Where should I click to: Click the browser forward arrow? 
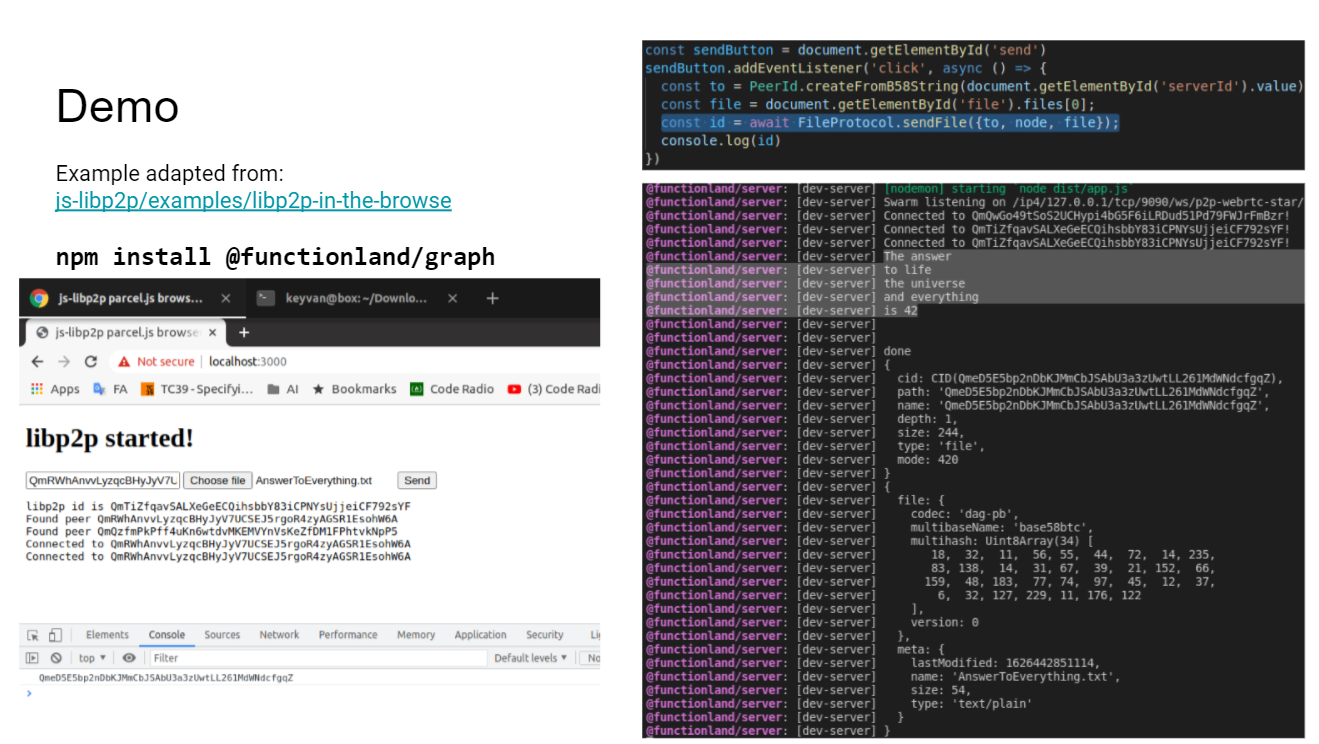pyautogui.click(x=64, y=361)
